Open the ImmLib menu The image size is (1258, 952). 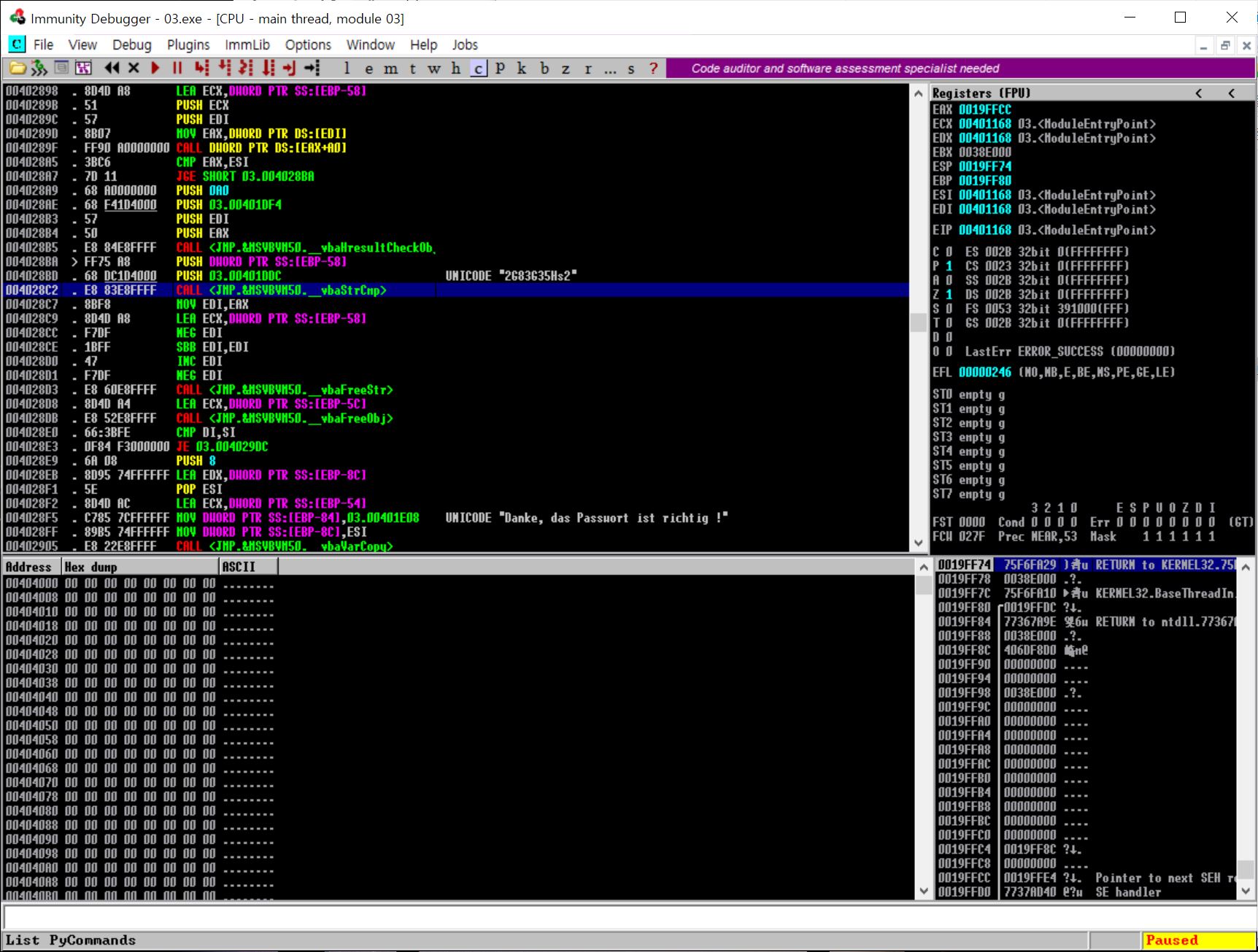(x=247, y=44)
